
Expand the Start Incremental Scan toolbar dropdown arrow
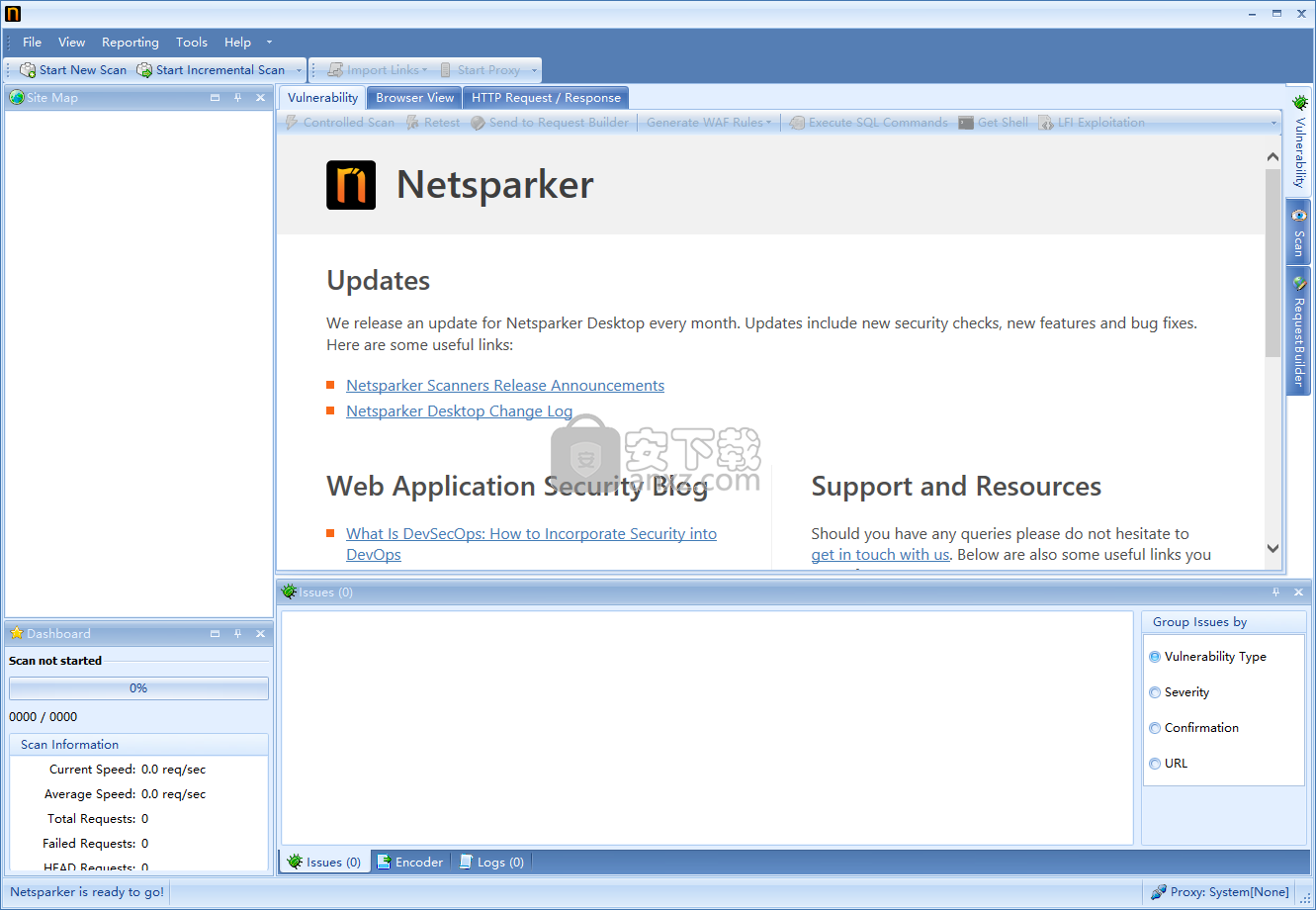click(299, 70)
